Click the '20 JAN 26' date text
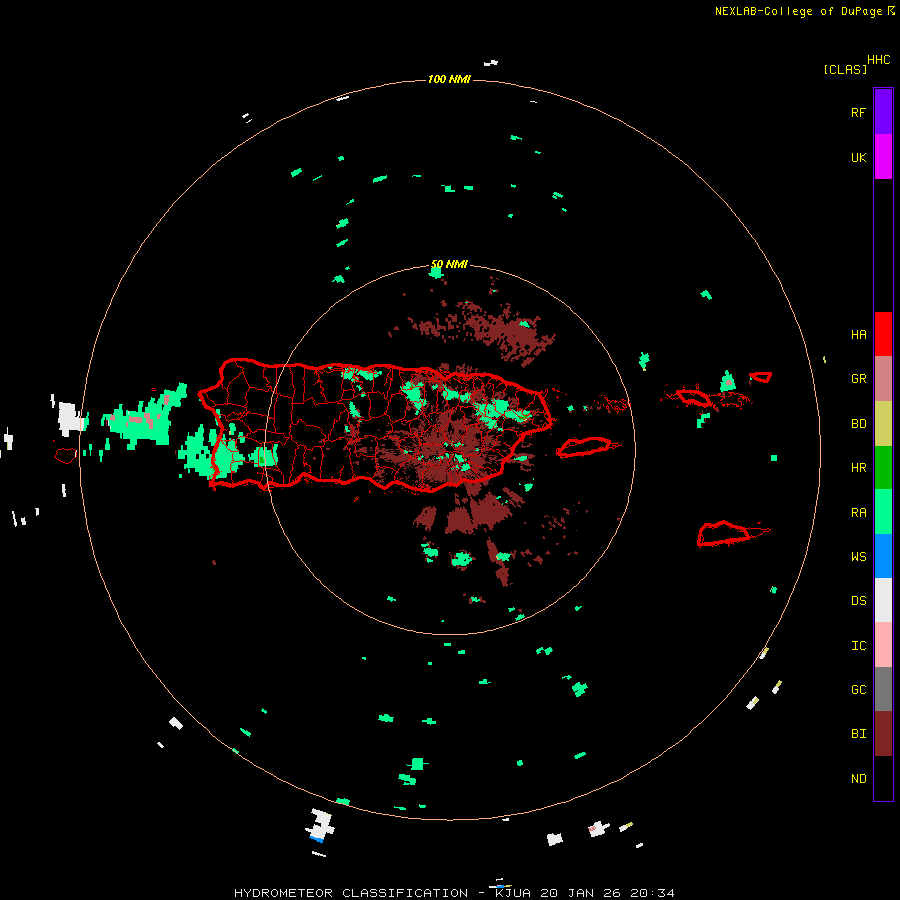Viewport: 900px width, 900px height. coord(581,893)
